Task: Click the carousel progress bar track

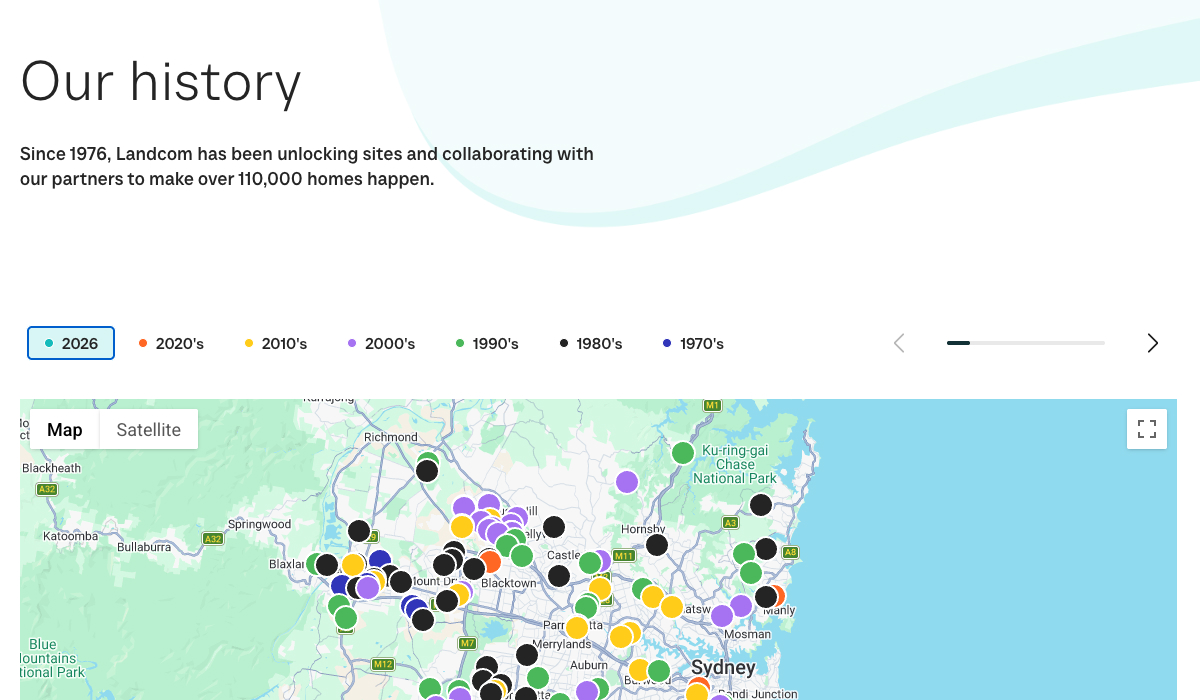Action: pos(1026,343)
